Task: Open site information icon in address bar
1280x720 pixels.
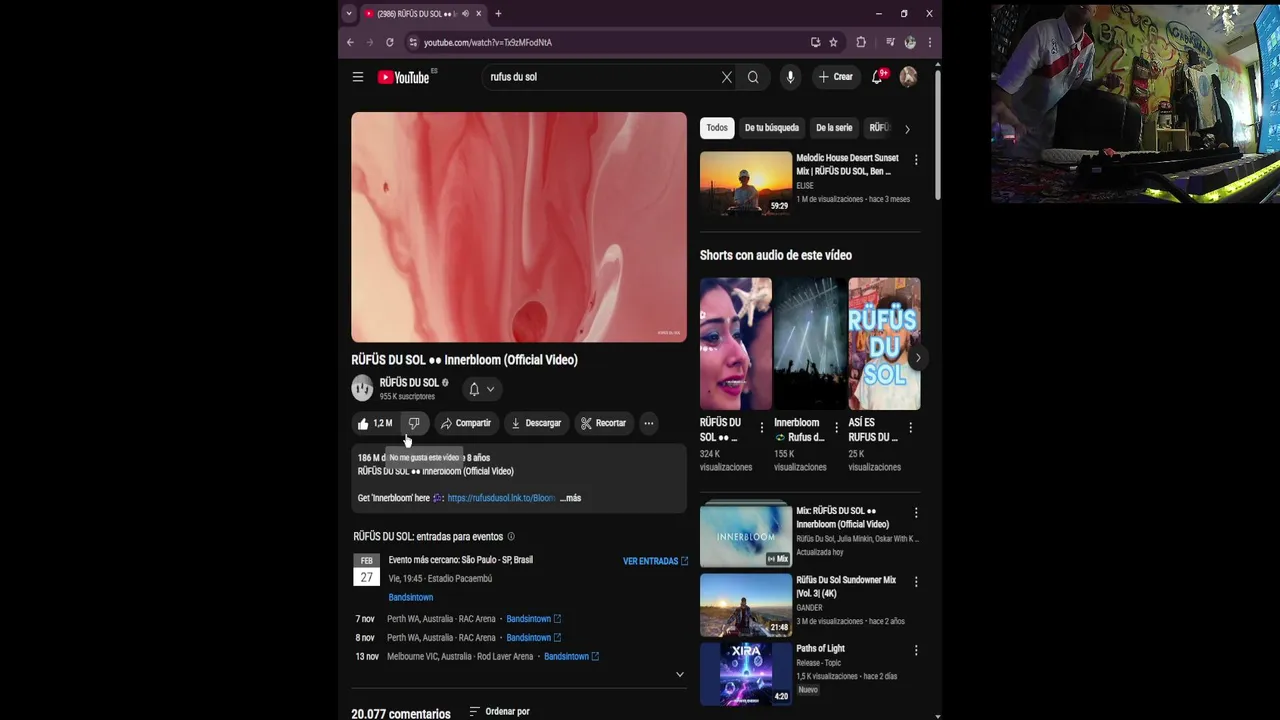Action: 413,42
